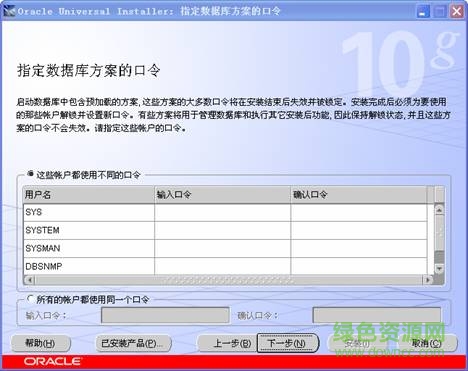
Task: Click the SYSMAN enter password cell
Action: (x=222, y=248)
